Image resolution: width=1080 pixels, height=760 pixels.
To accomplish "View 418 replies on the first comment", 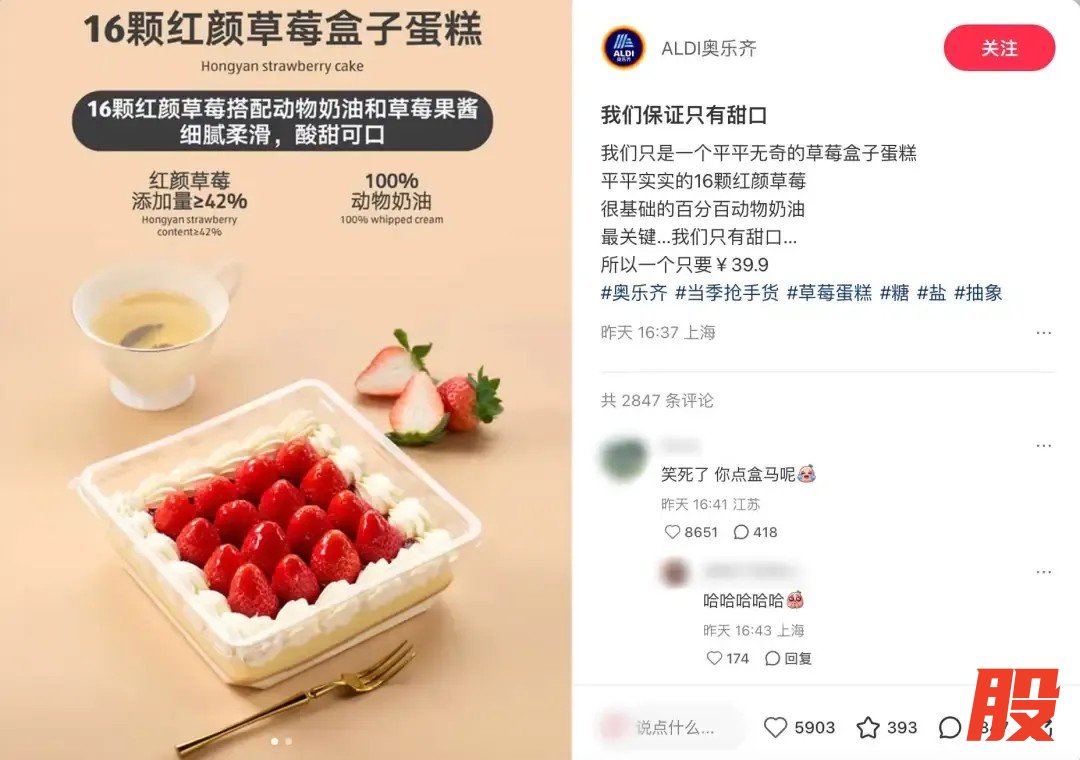I will (756, 532).
